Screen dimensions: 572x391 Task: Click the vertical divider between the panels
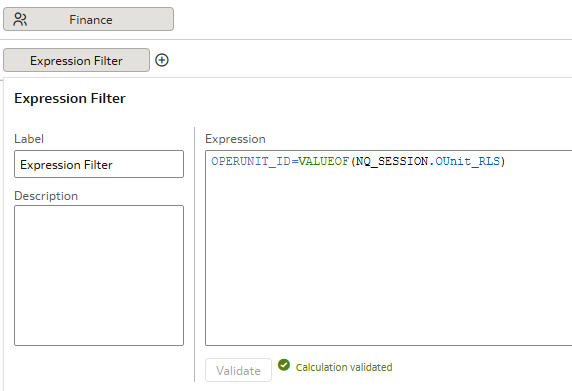click(194, 254)
